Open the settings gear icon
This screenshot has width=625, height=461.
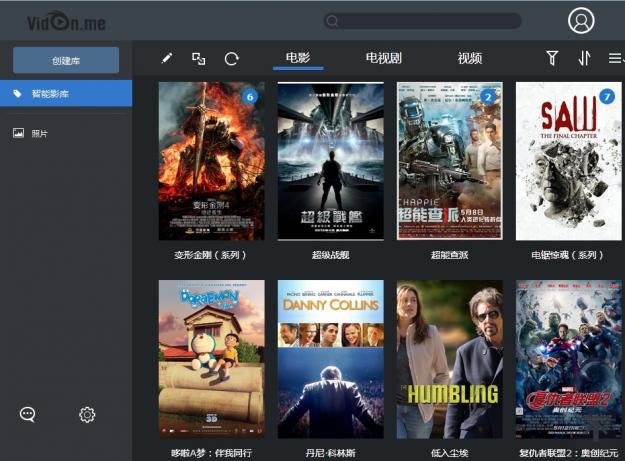click(x=87, y=414)
